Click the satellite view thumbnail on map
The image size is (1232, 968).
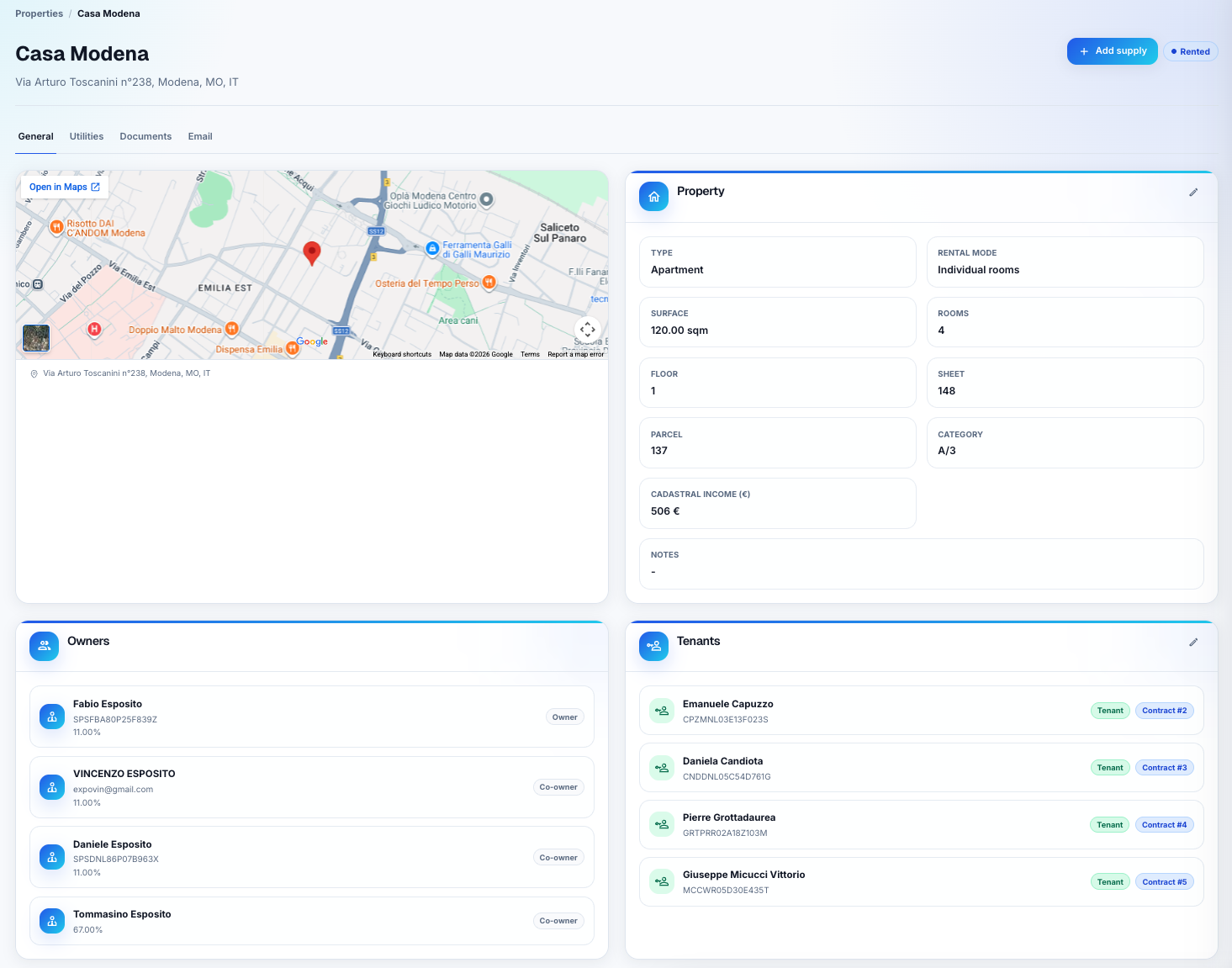[36, 338]
